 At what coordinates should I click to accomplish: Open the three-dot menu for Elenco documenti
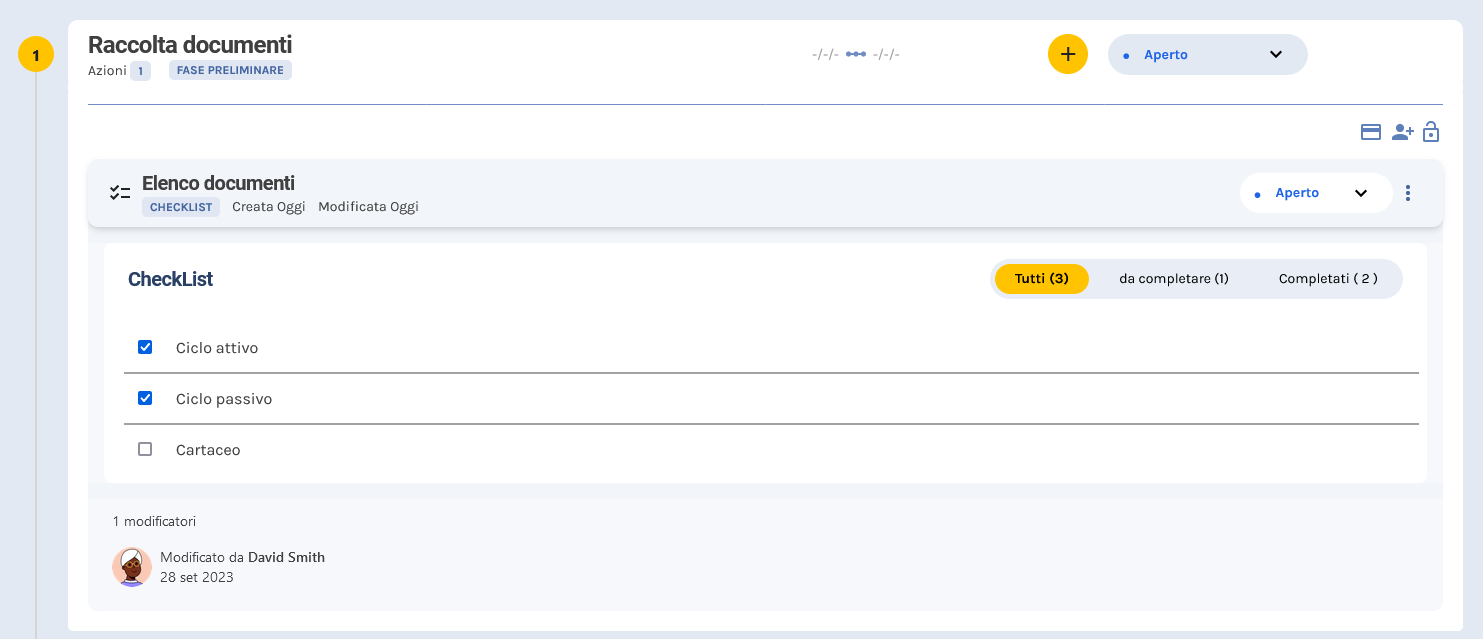(1408, 192)
